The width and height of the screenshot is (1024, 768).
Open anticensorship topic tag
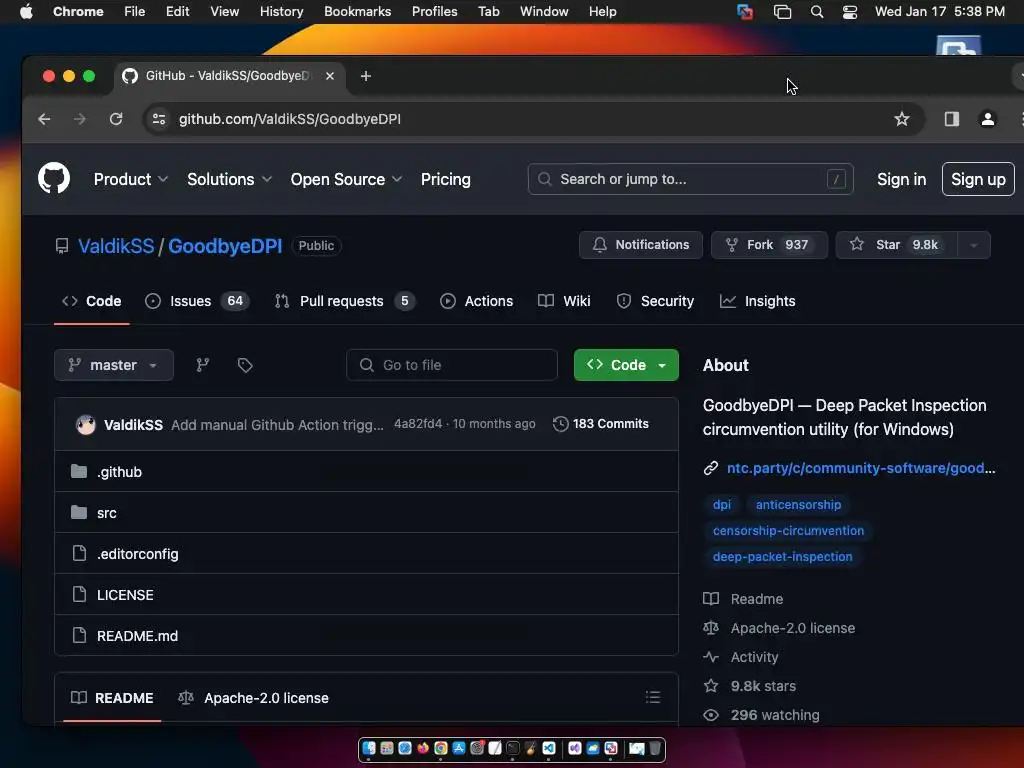pyautogui.click(x=798, y=504)
